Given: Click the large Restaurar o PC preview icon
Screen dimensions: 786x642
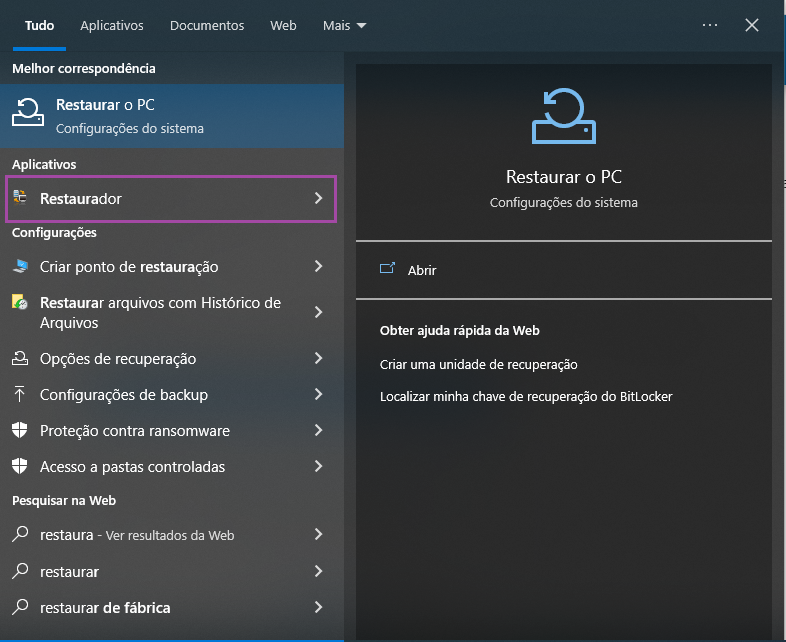Looking at the screenshot, I should [x=564, y=116].
